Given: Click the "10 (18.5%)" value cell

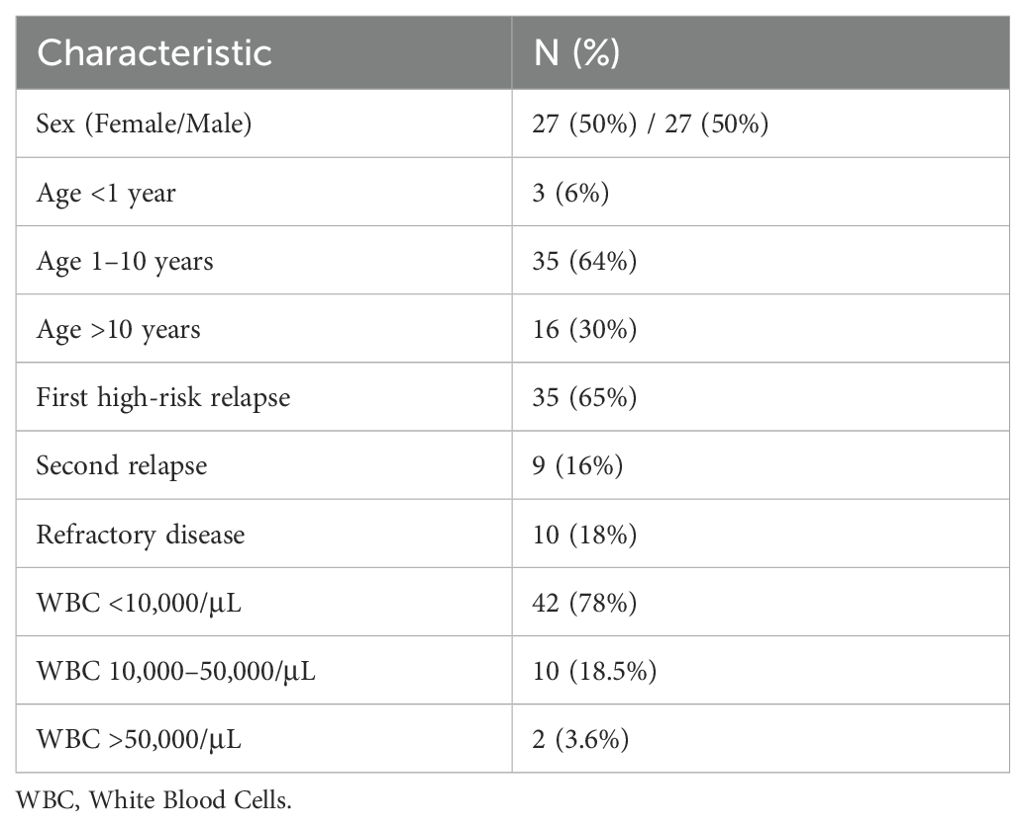Looking at the screenshot, I should pyautogui.click(x=594, y=671).
